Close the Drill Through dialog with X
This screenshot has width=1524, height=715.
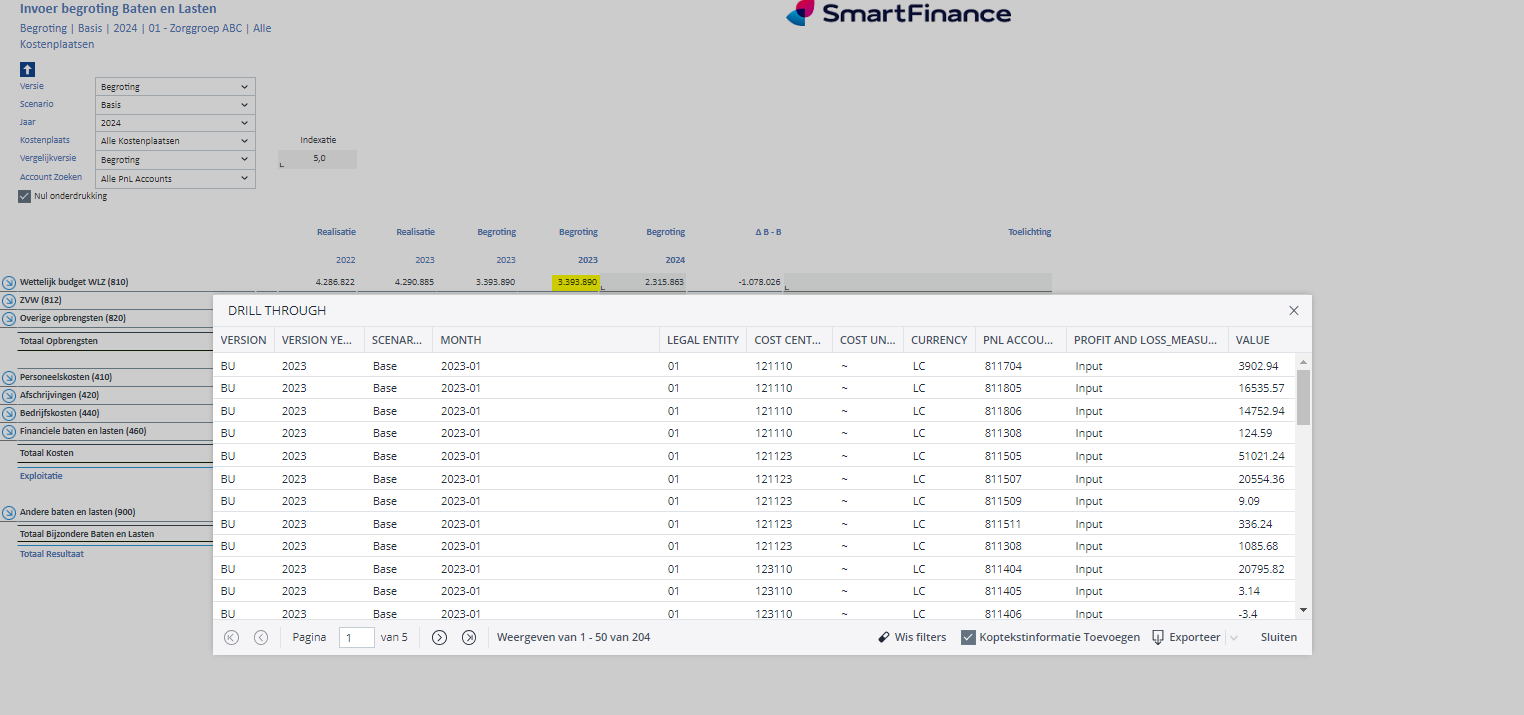coord(1294,311)
